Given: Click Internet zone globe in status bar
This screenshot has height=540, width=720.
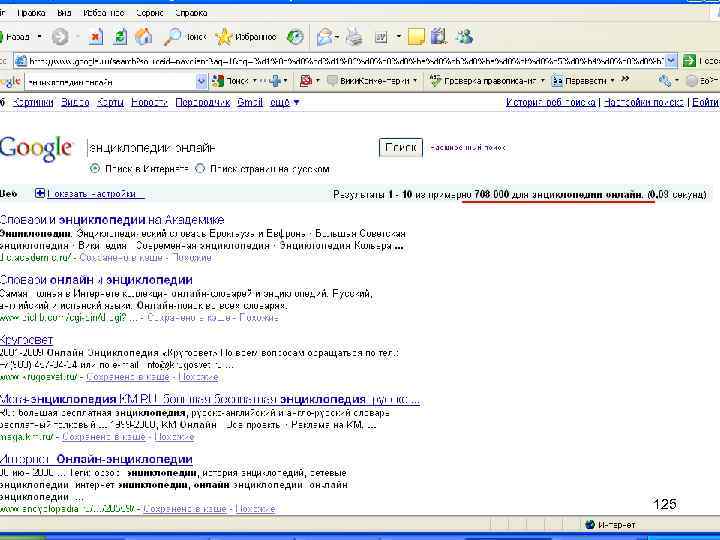Looking at the screenshot, I should tap(590, 524).
